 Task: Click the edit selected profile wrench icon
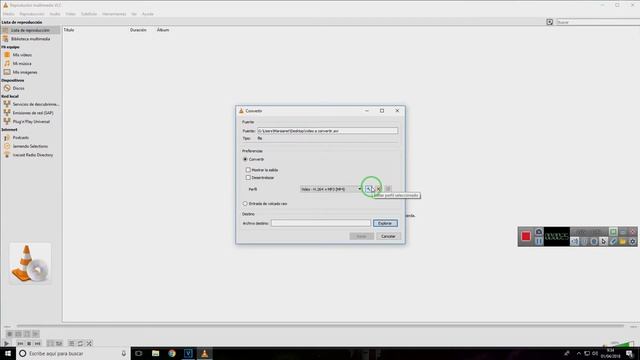369,189
